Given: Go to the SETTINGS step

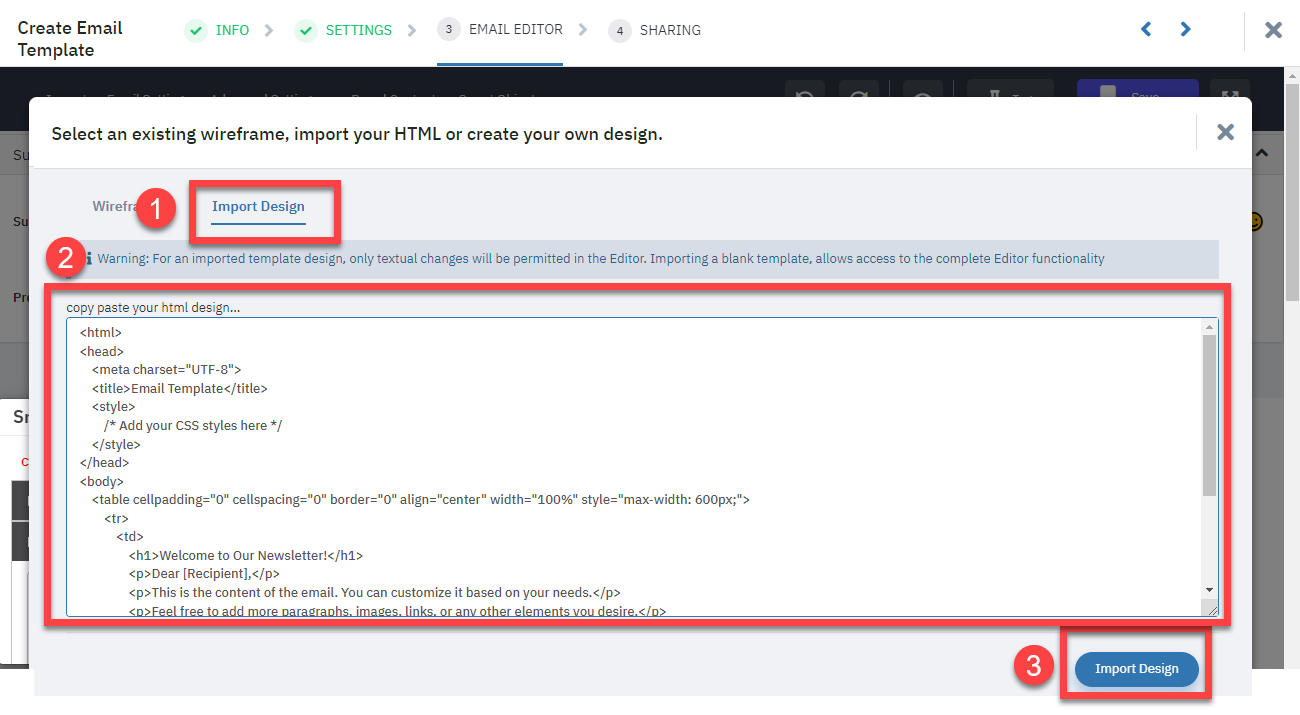Looking at the screenshot, I should 358,30.
